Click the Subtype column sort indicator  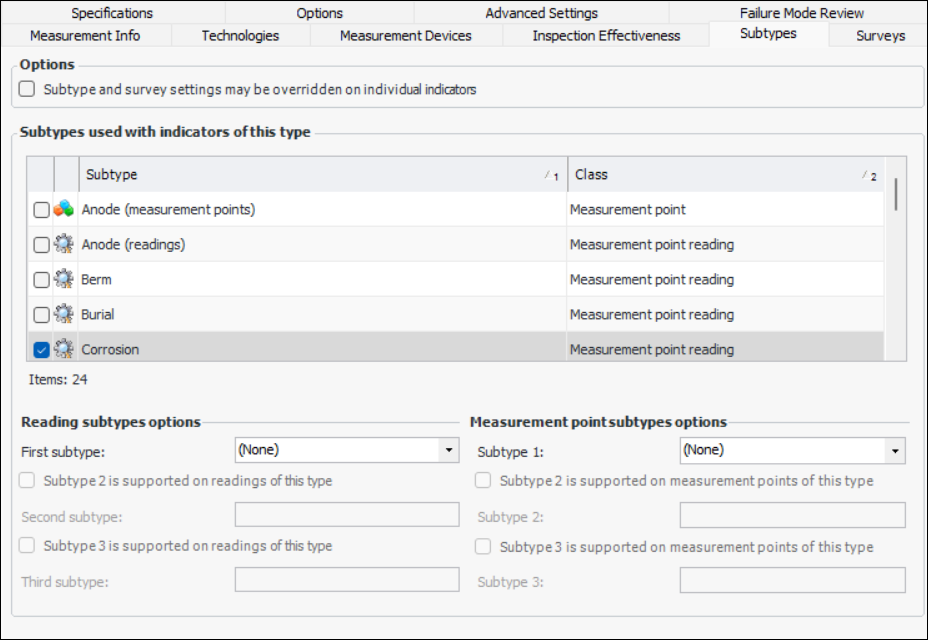click(551, 176)
